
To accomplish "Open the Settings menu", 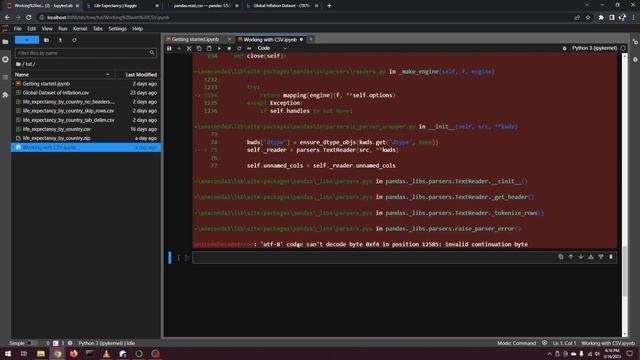I will pyautogui.click(x=118, y=29).
